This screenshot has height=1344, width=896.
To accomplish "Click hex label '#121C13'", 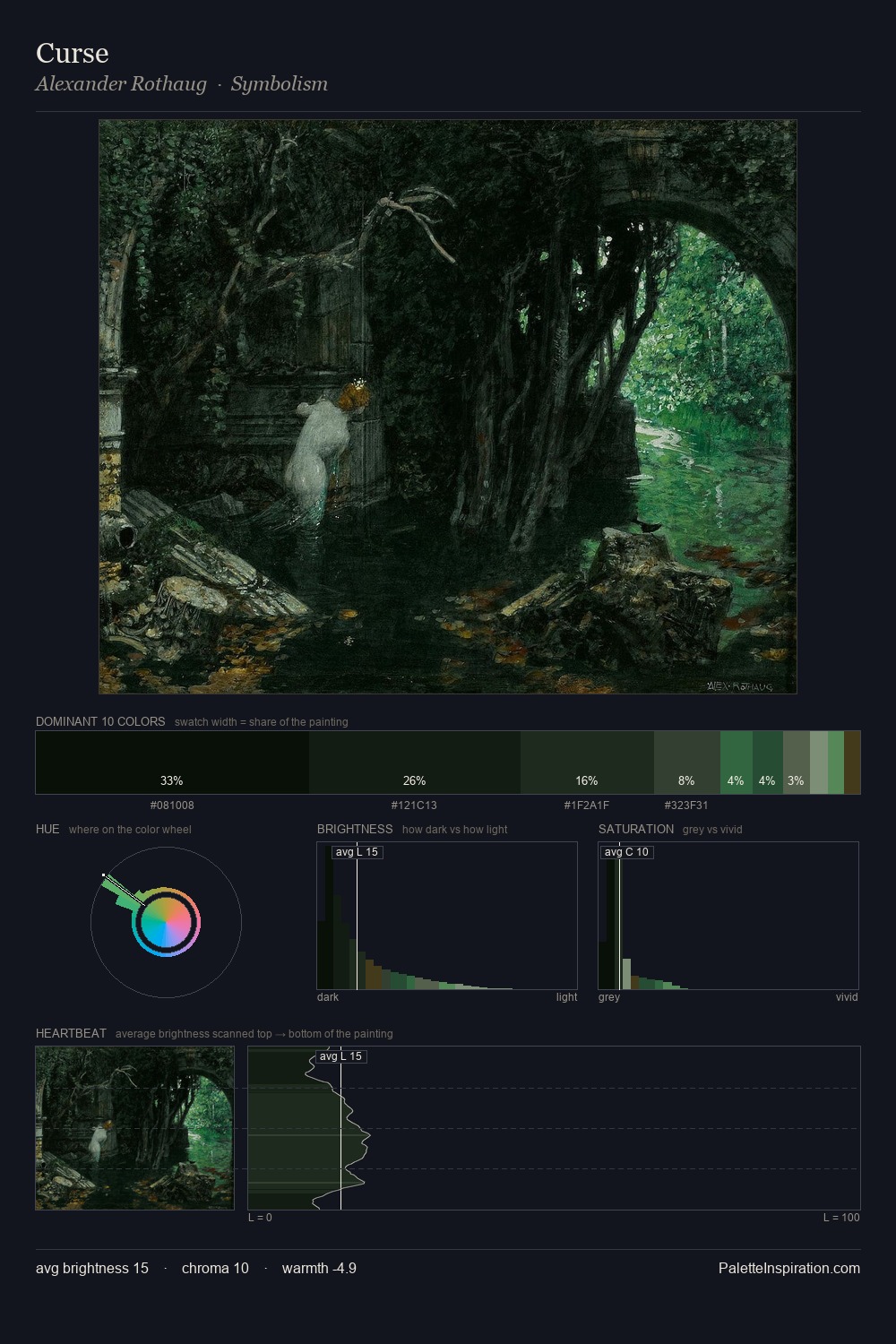I will coord(414,805).
